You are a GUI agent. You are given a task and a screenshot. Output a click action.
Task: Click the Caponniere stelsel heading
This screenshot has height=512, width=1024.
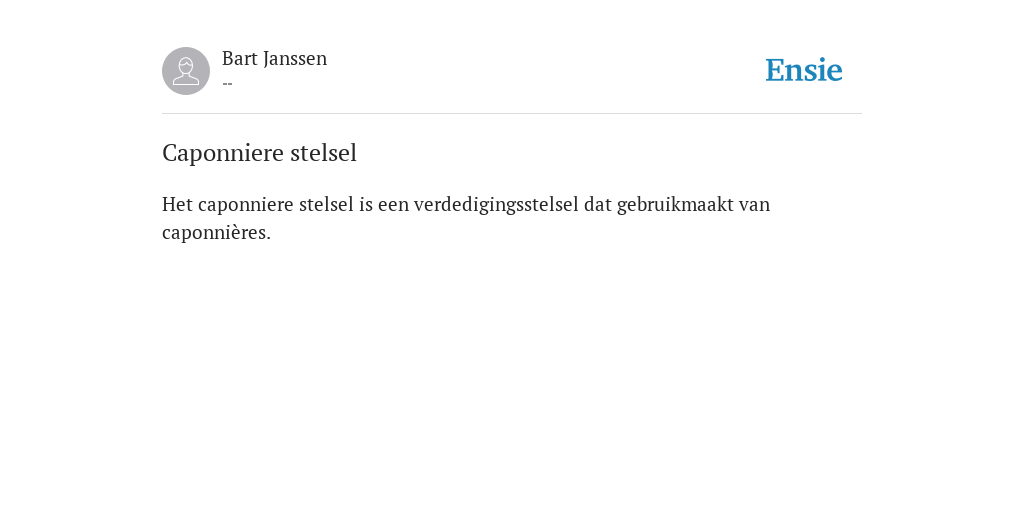coord(259,153)
